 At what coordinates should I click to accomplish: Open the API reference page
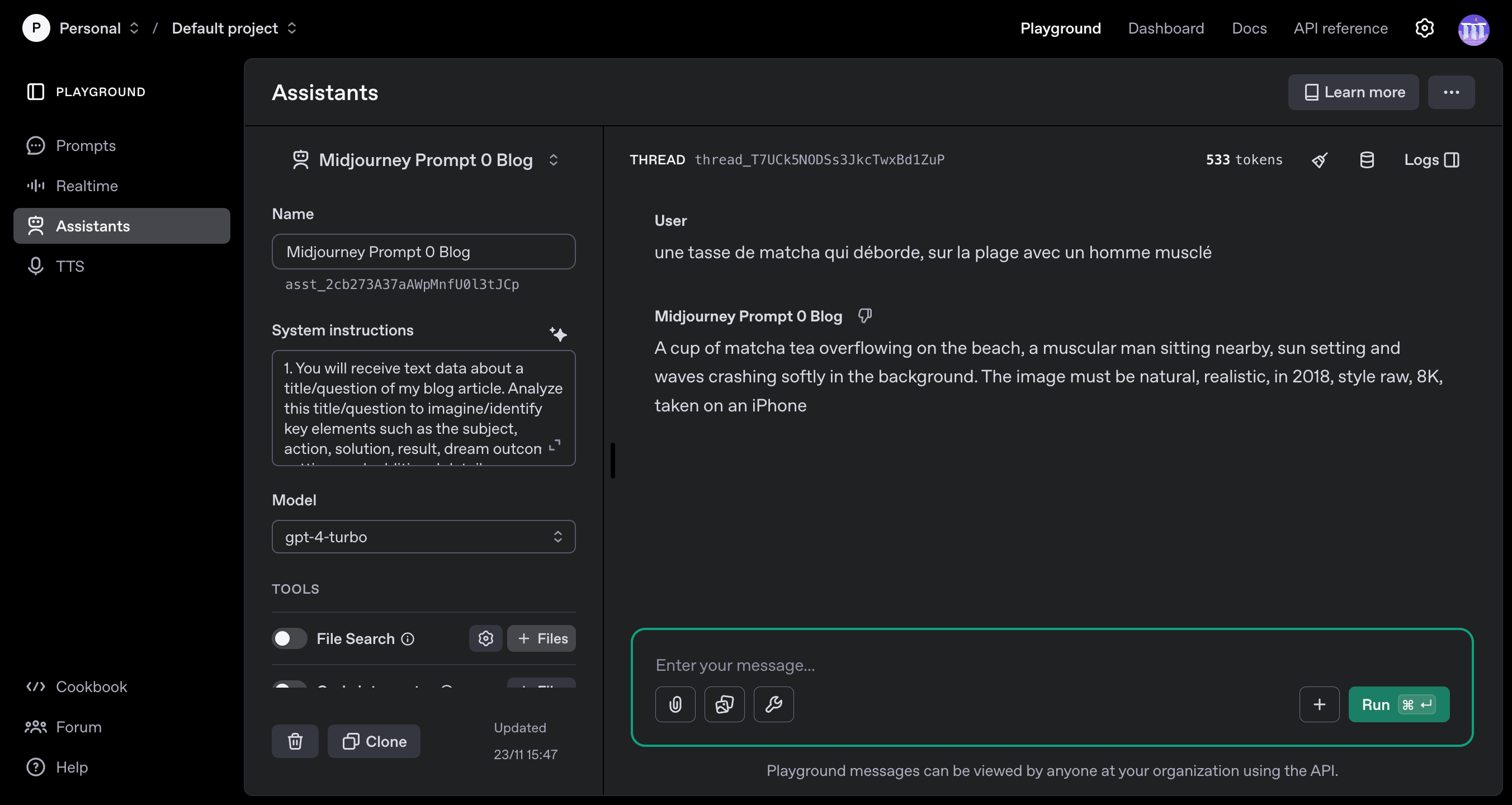click(1340, 28)
